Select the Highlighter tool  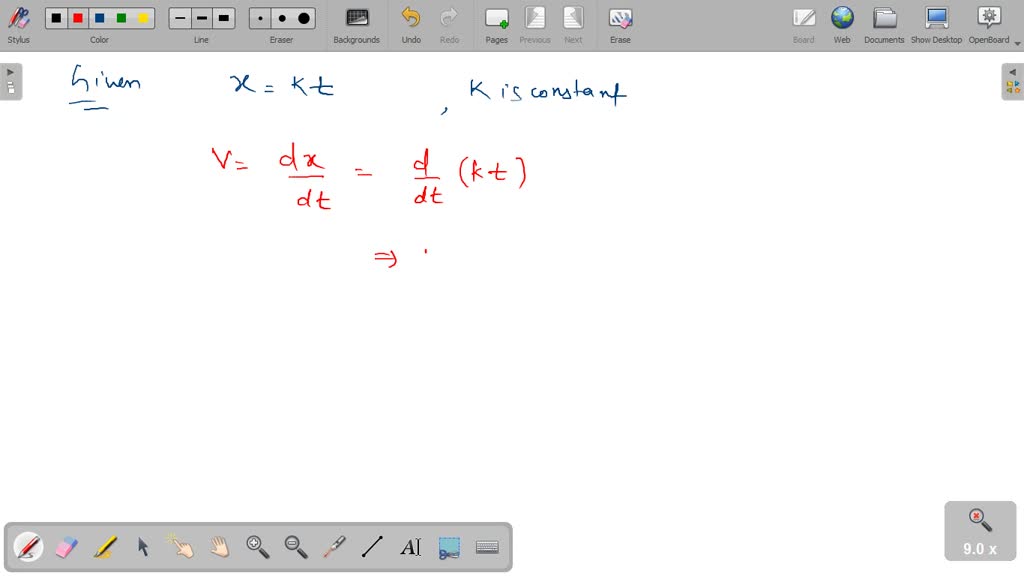[104, 546]
